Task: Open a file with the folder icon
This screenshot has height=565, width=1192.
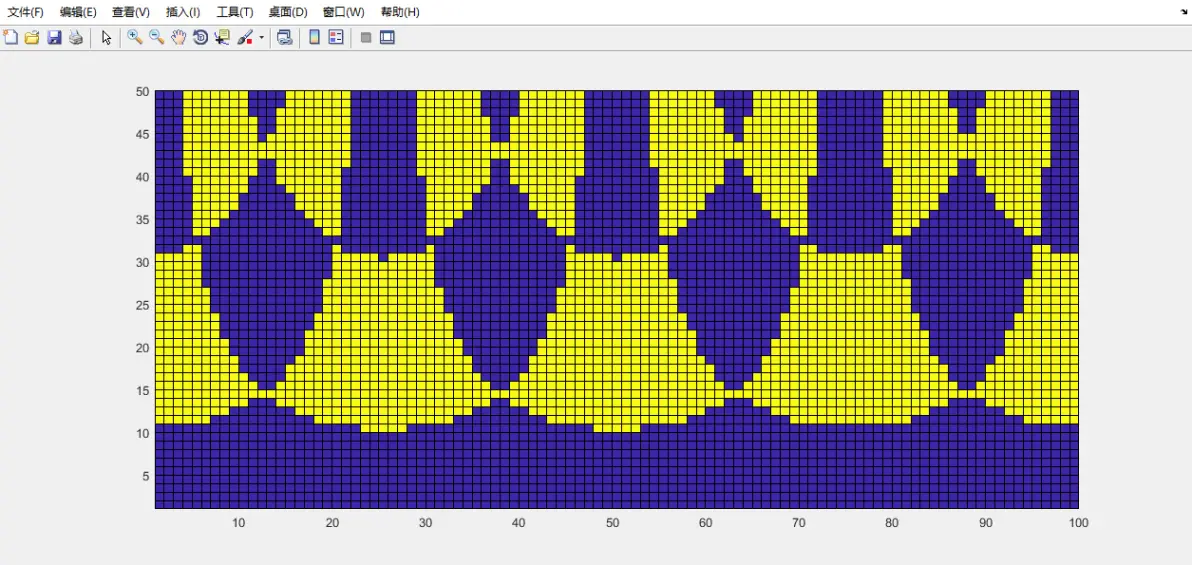Action: 32,37
